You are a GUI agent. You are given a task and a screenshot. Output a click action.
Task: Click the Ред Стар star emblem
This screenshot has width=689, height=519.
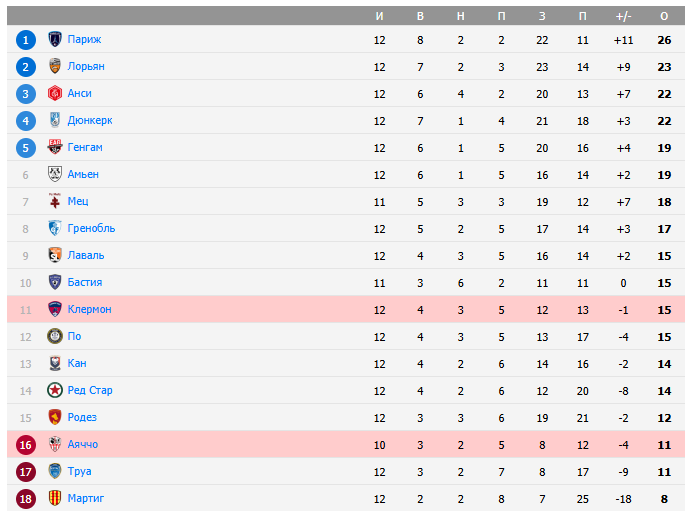(55, 390)
